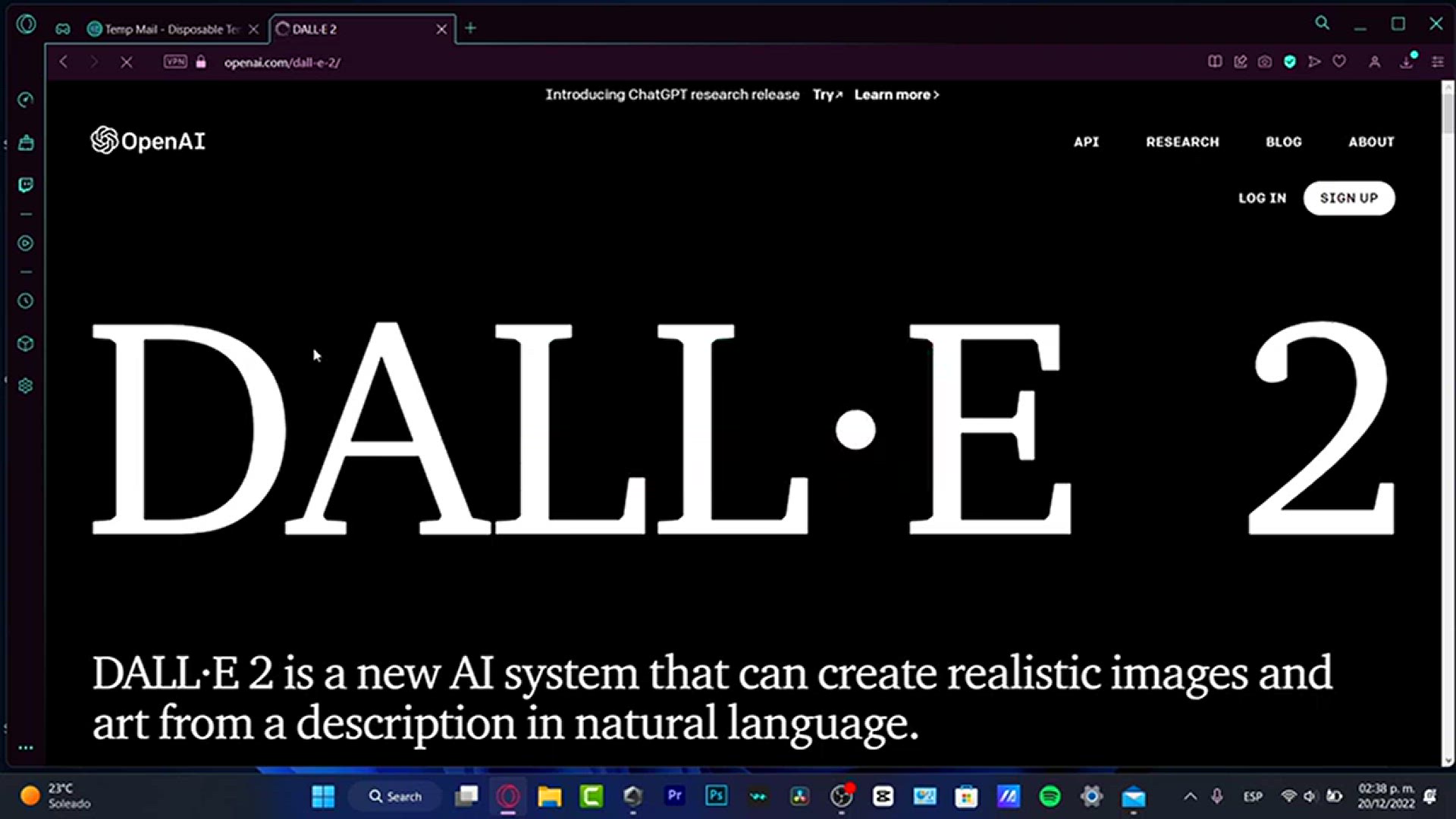The height and width of the screenshot is (819, 1456).
Task: Open the send flow arrow icon
Action: [1314, 61]
